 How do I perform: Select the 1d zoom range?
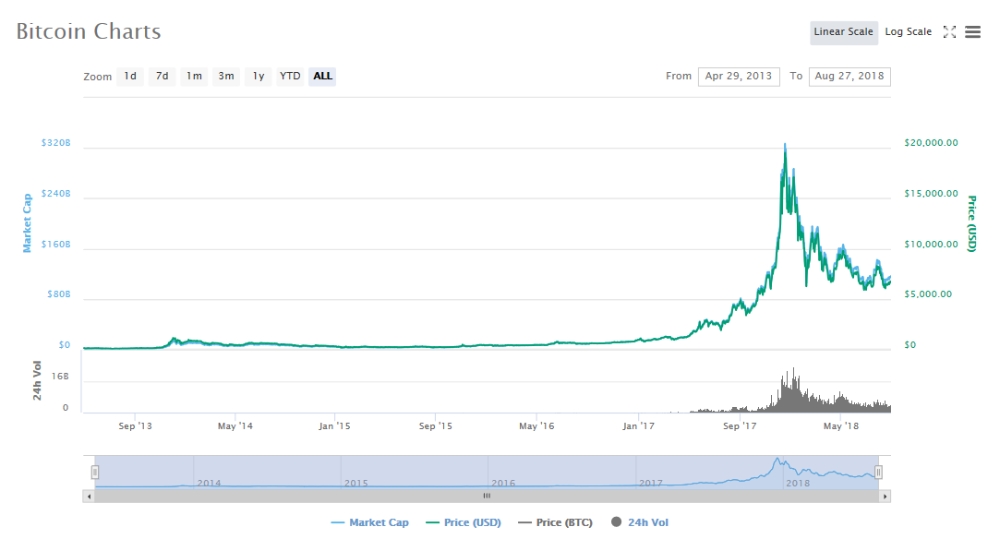coord(130,76)
